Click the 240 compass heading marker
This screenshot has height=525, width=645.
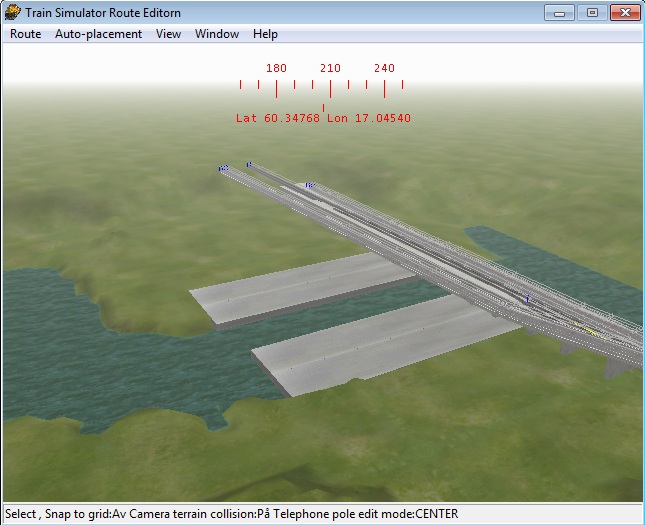[384, 68]
